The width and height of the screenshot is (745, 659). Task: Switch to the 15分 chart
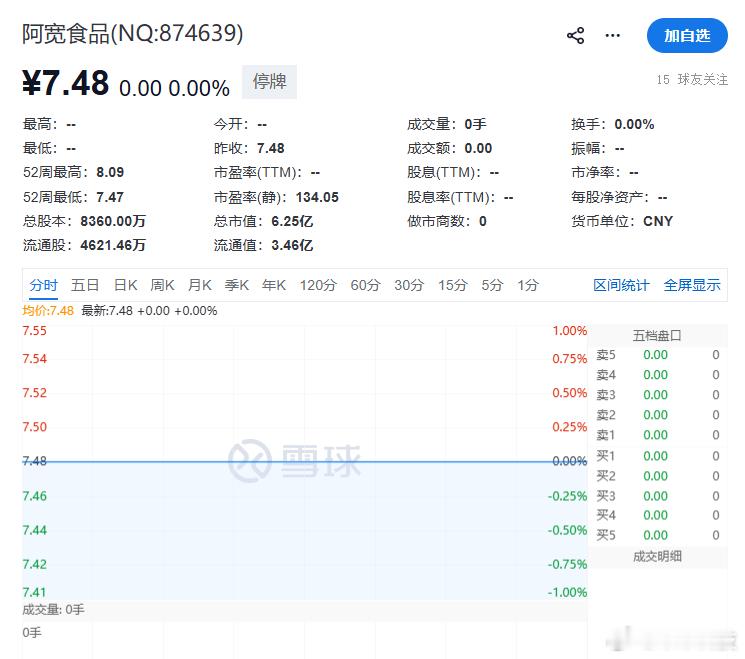(453, 285)
